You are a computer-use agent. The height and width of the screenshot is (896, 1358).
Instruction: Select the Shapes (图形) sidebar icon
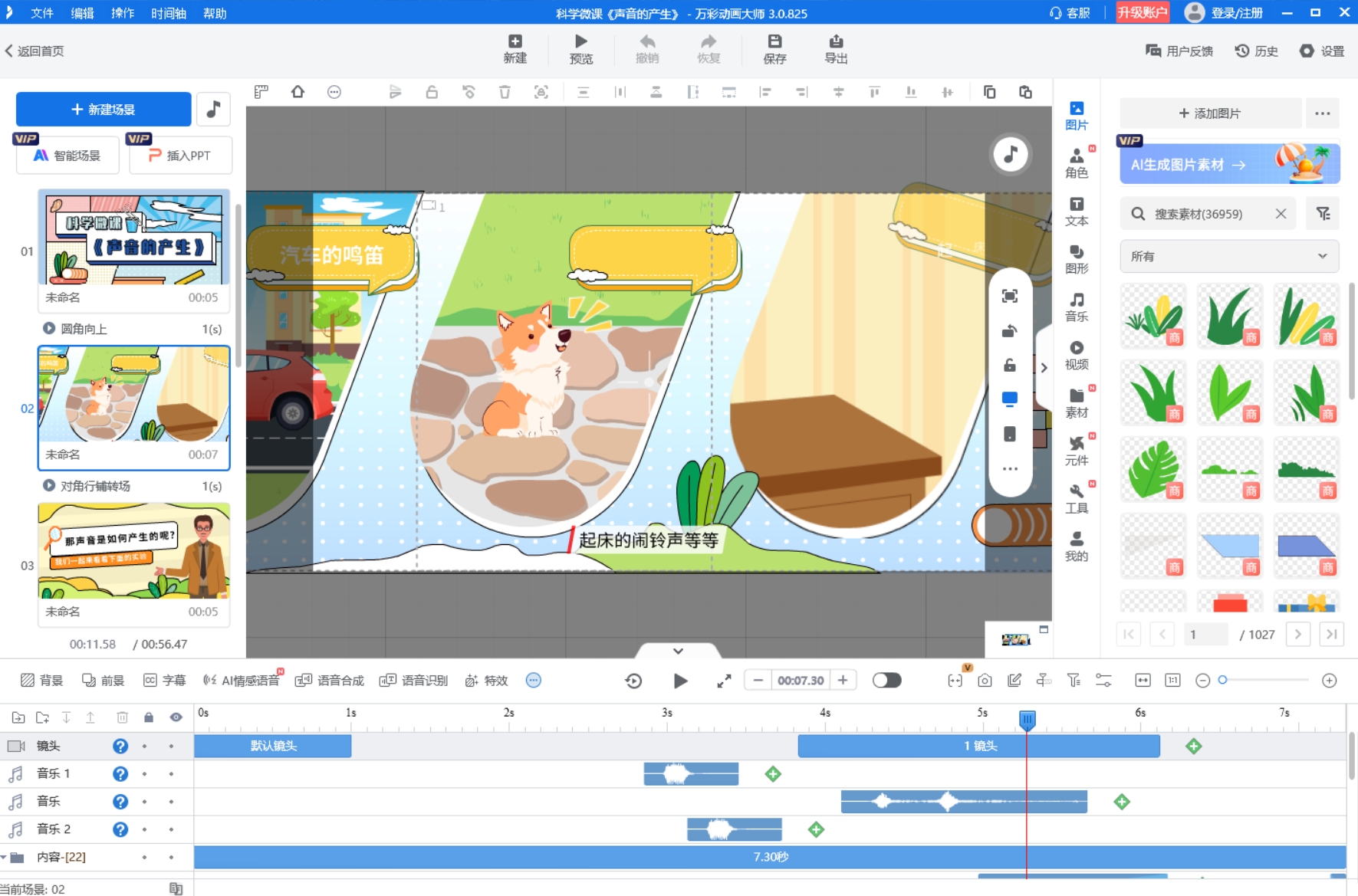point(1076,259)
